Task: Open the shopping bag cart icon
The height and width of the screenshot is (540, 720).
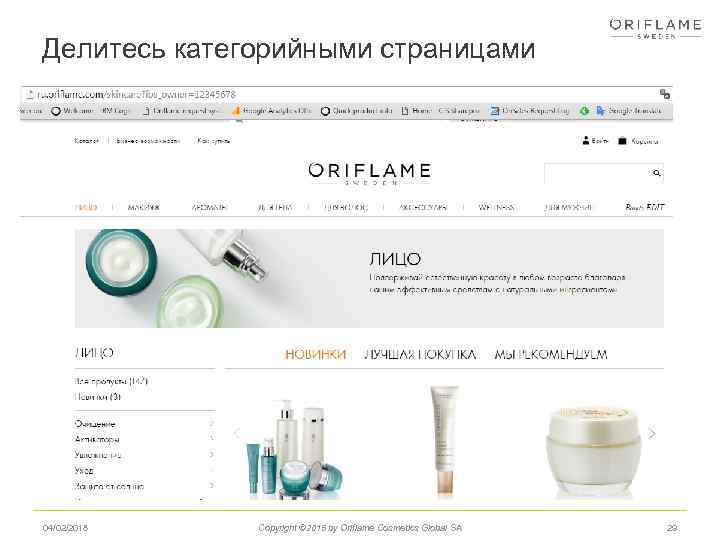Action: pyautogui.click(x=622, y=141)
